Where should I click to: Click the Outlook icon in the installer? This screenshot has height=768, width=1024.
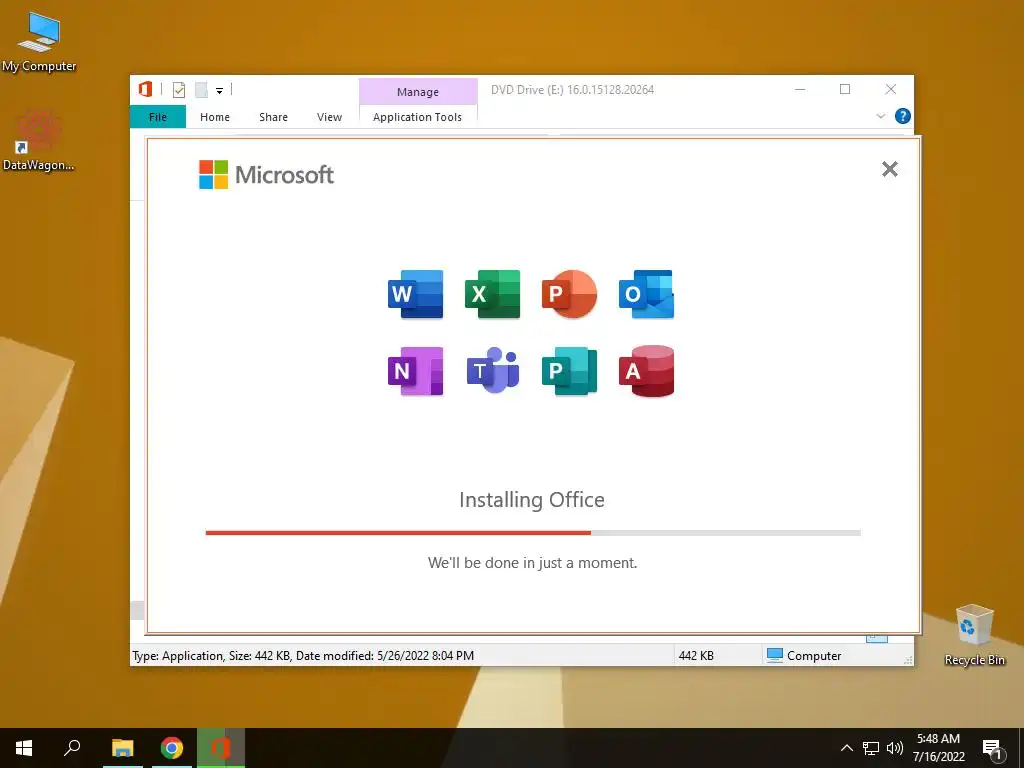pos(647,294)
